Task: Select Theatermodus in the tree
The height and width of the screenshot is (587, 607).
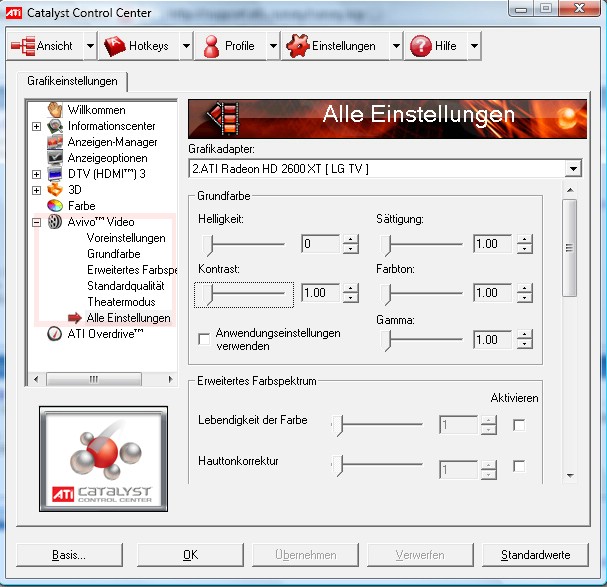Action: tap(121, 302)
